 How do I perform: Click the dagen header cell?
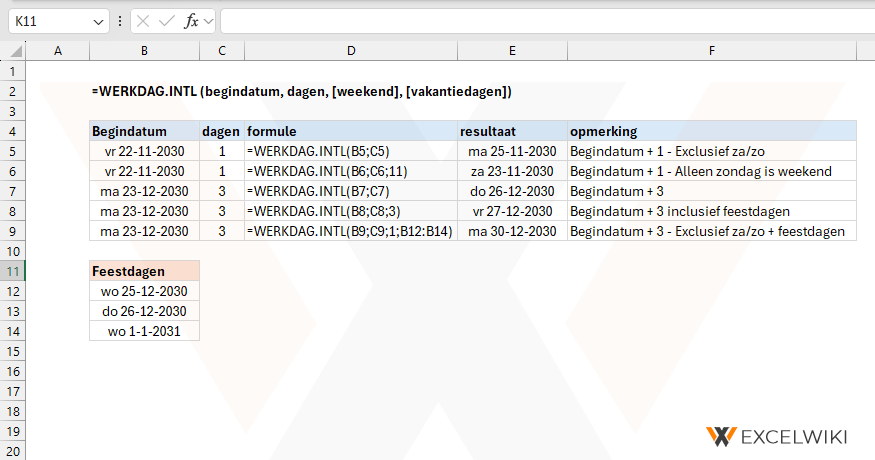[x=222, y=131]
